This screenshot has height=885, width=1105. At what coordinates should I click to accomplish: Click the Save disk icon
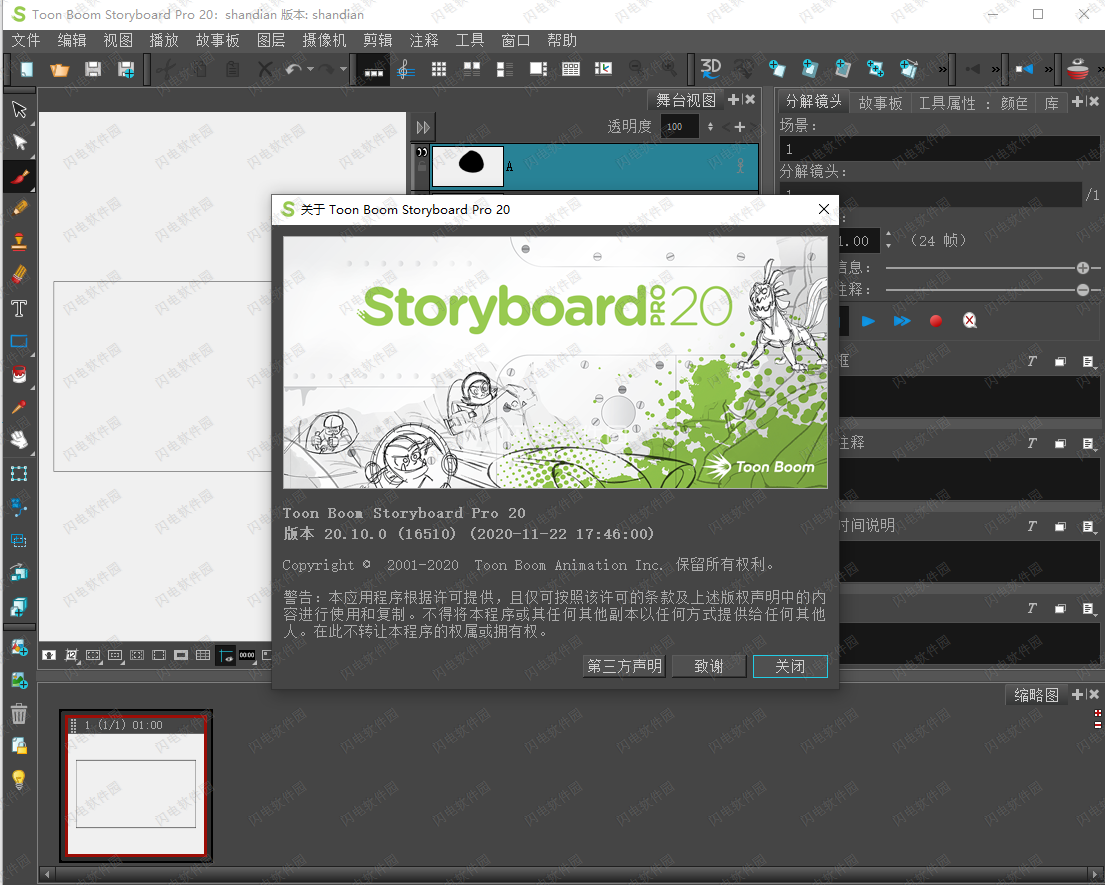(x=93, y=69)
